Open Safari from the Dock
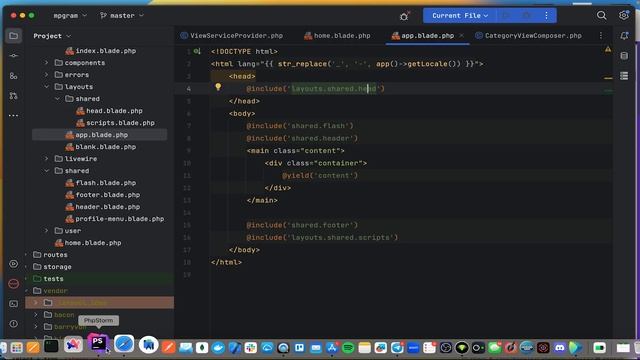The image size is (640, 360). (124, 344)
